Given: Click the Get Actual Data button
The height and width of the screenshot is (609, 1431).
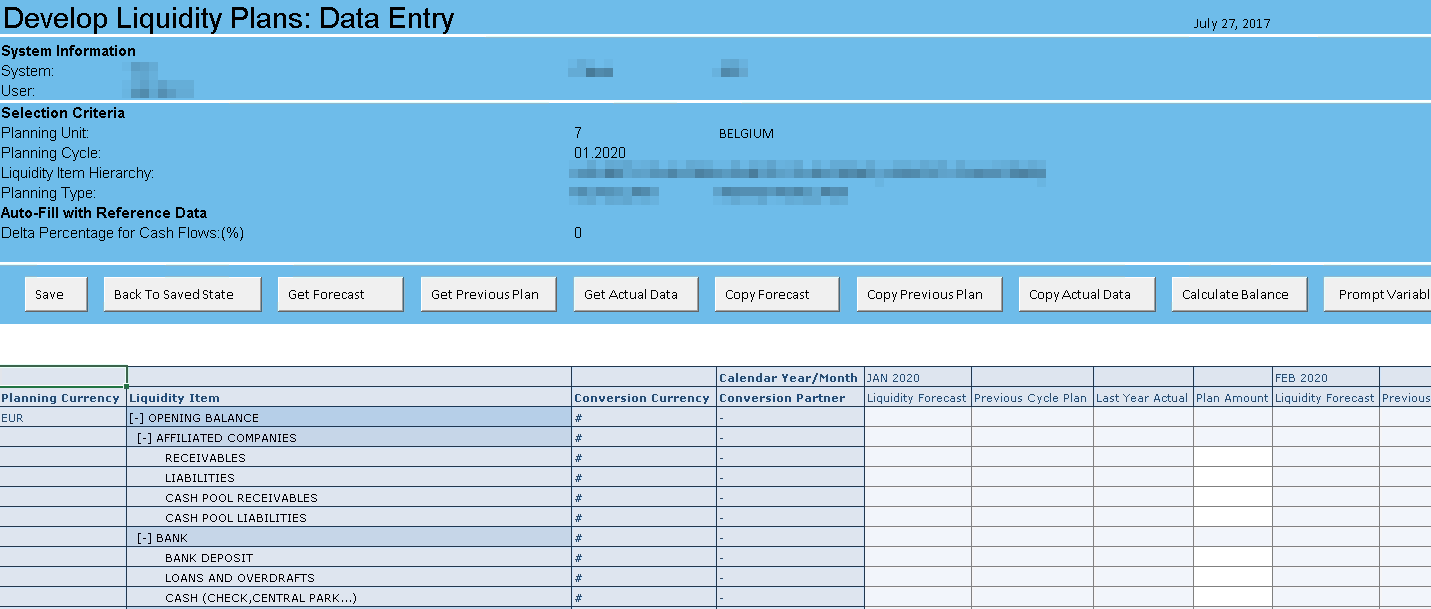Looking at the screenshot, I should (x=630, y=294).
